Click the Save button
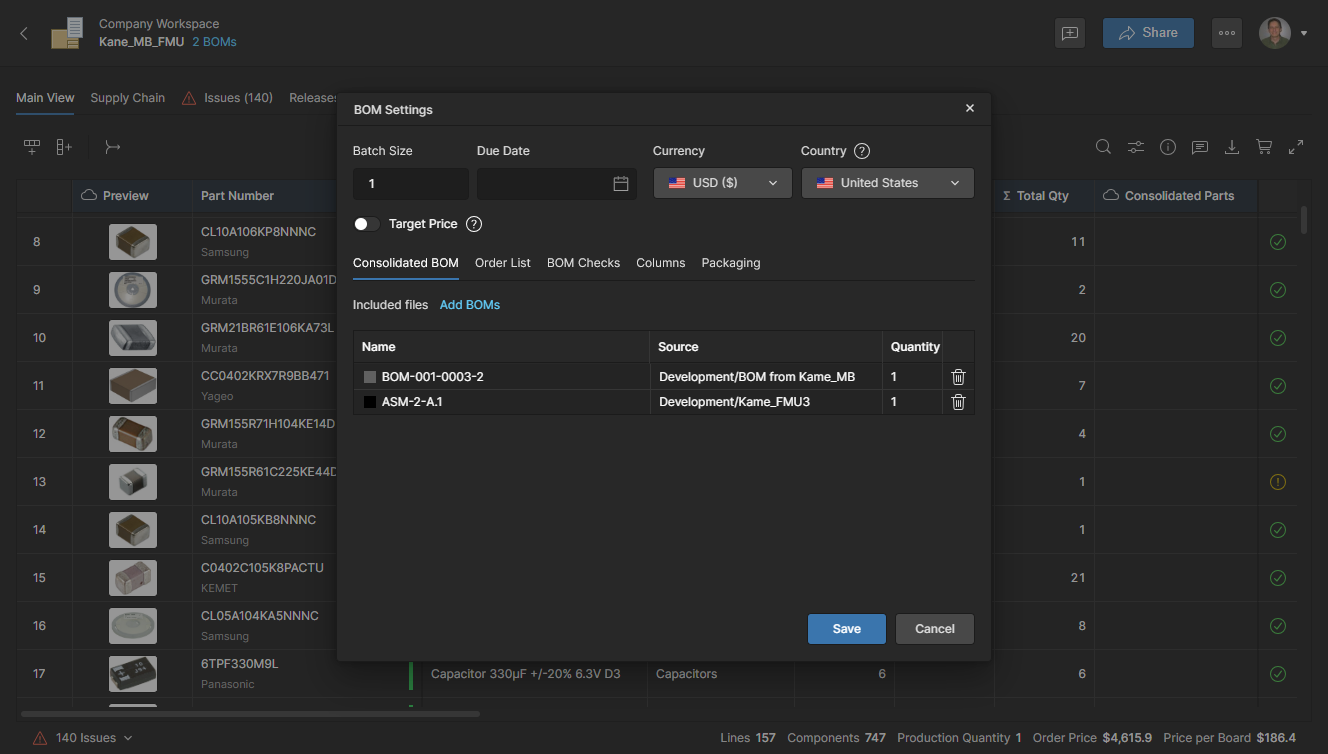 point(847,629)
